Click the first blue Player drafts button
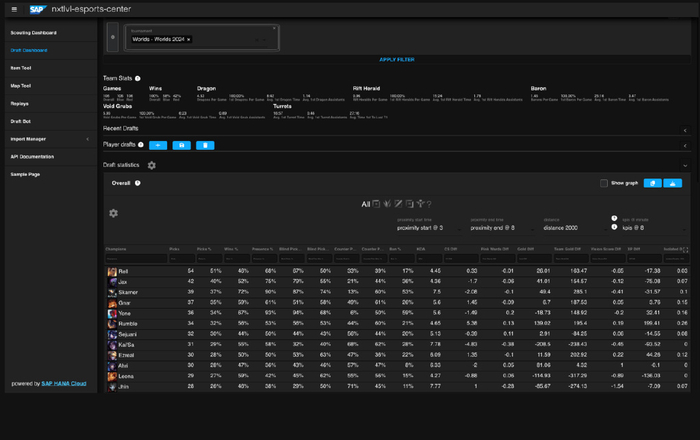 (160, 145)
